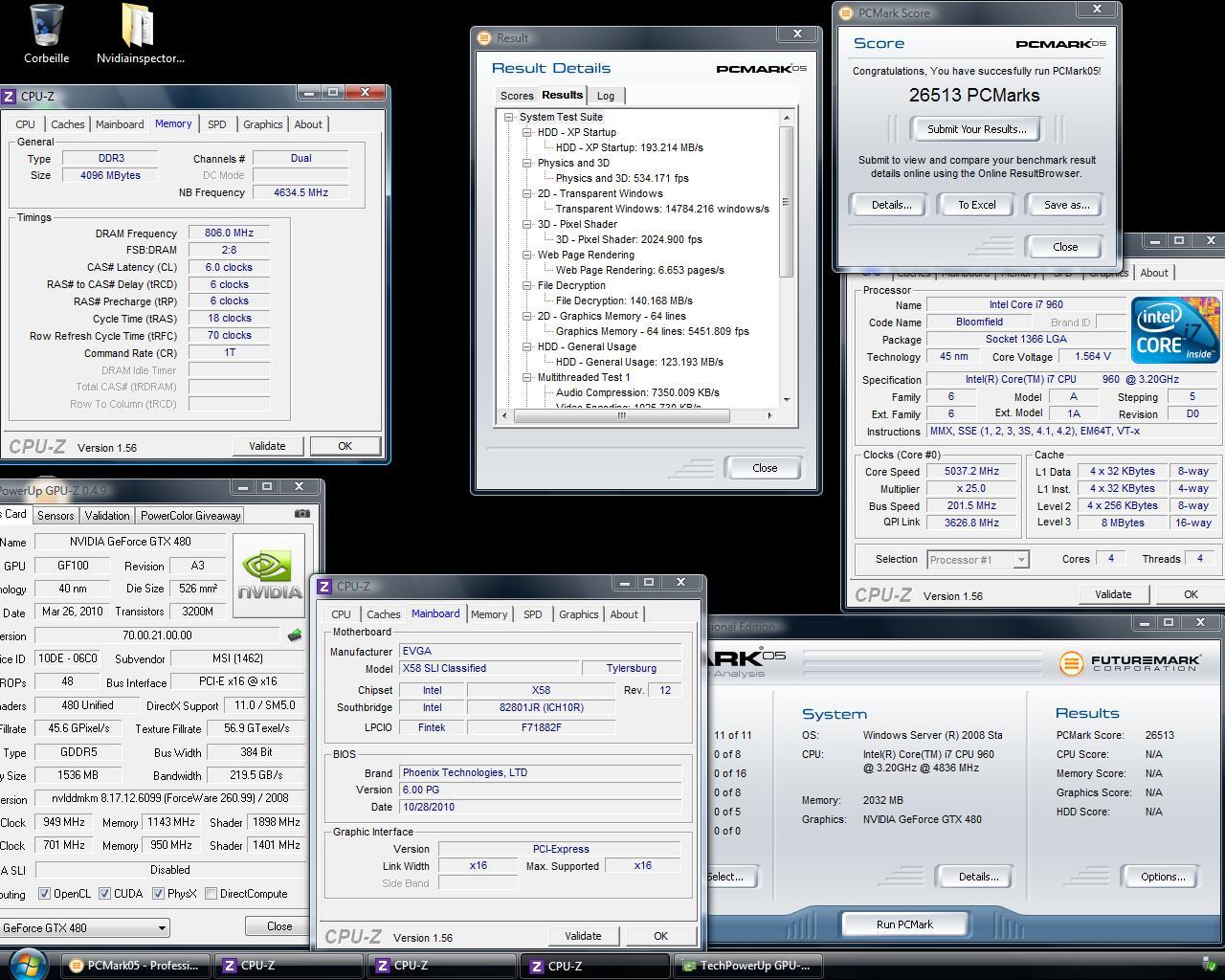The image size is (1225, 980).
Task: Click the NVIDIA logo in GPU-Z
Action: [x=270, y=575]
